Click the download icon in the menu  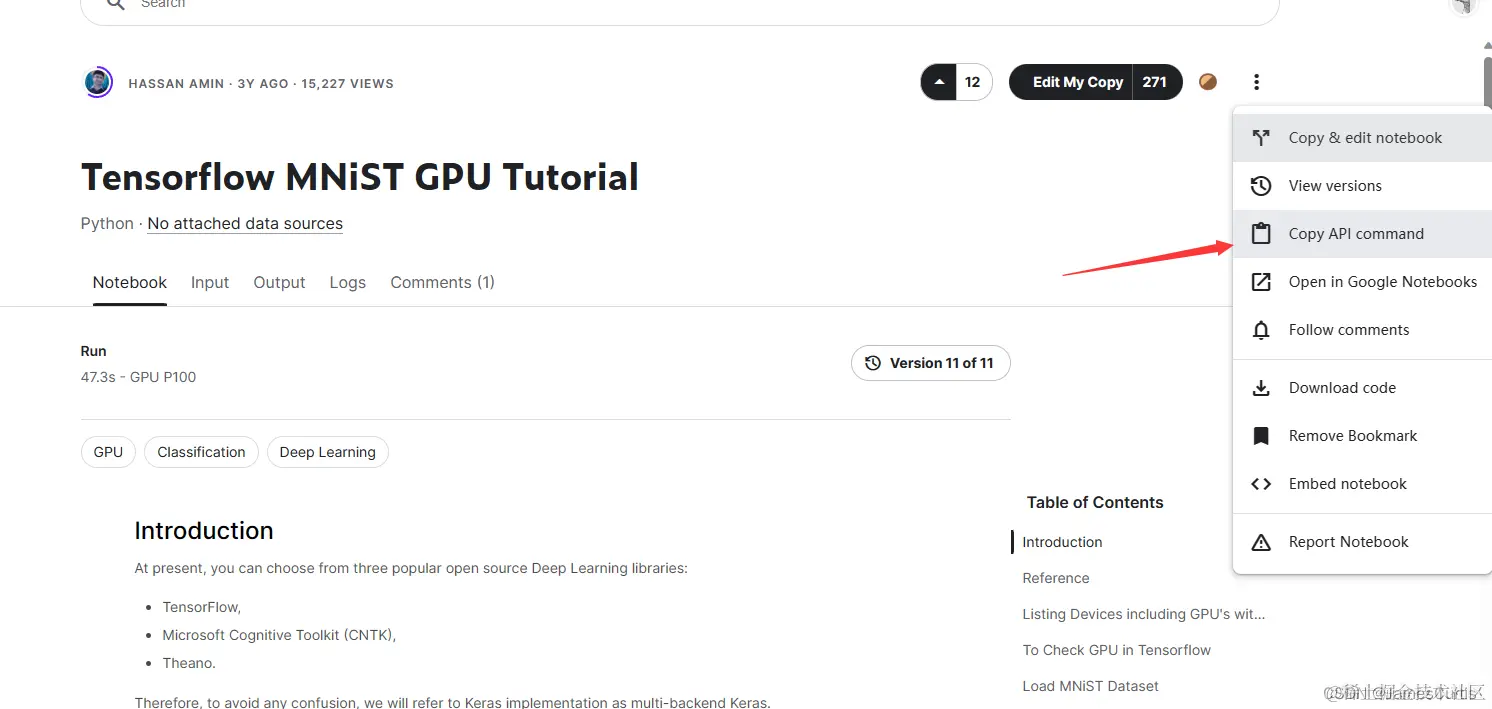[1261, 388]
